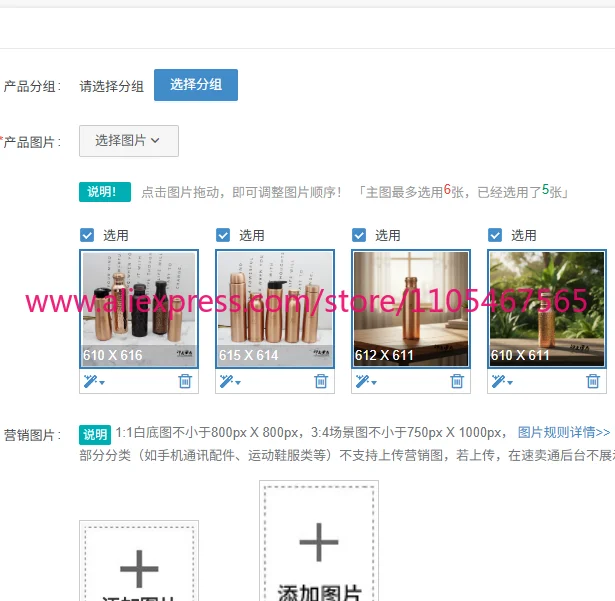
Task: Open the 选择图片 dropdown
Action: 129,141
